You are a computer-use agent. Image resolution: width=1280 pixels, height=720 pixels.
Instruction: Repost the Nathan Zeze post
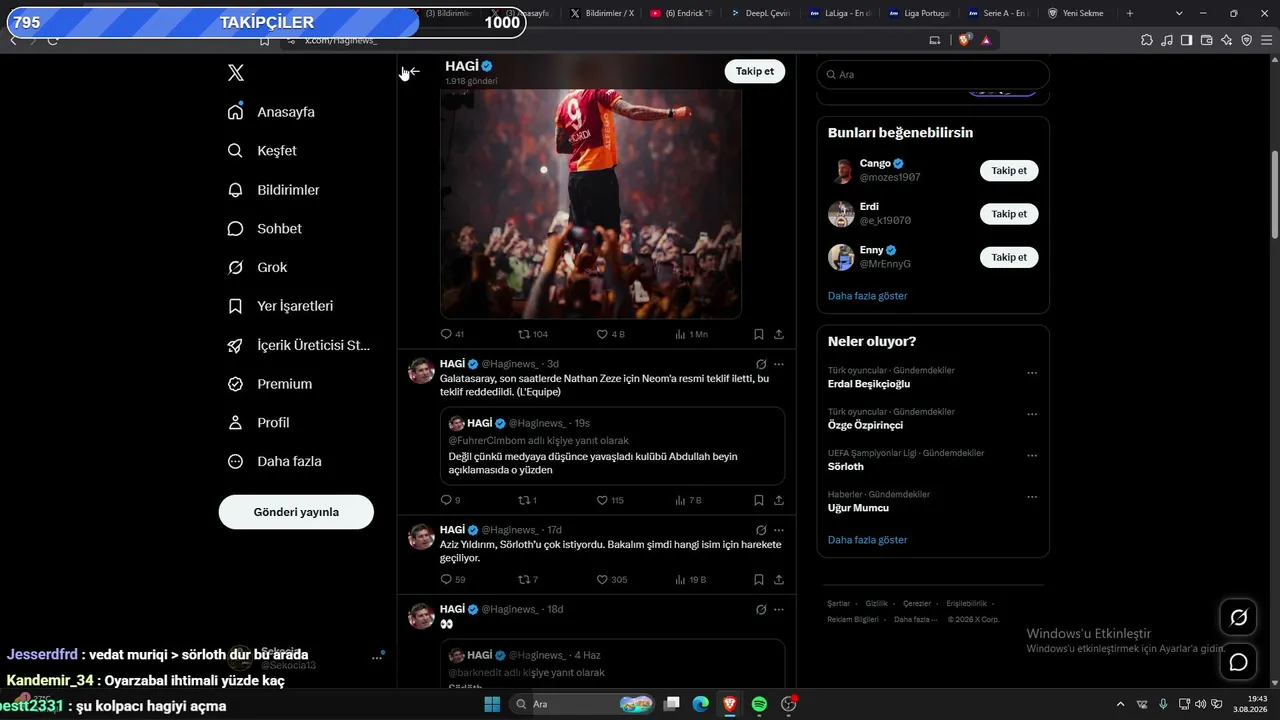(527, 500)
